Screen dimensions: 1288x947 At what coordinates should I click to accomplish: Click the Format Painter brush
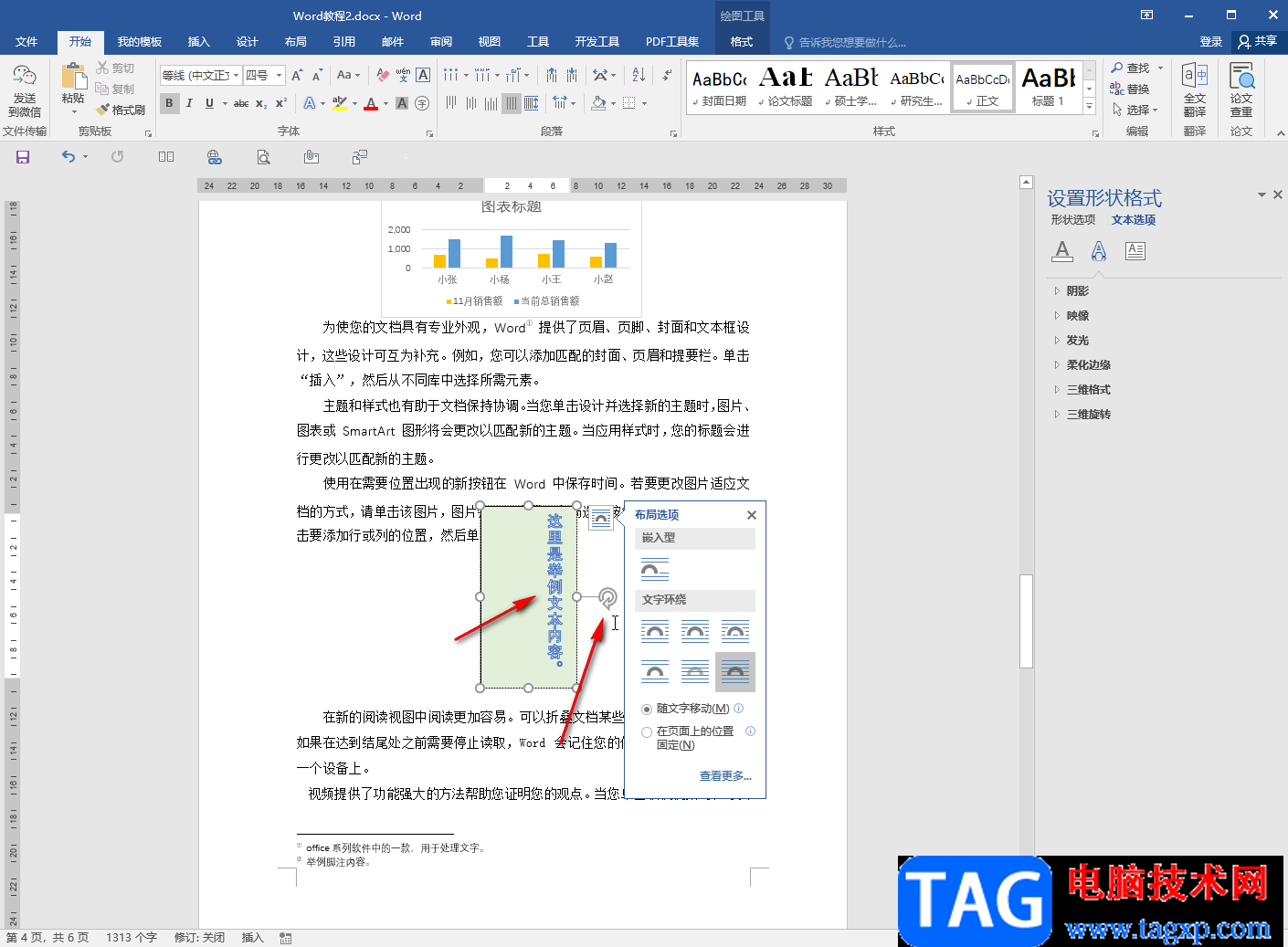pyautogui.click(x=120, y=110)
